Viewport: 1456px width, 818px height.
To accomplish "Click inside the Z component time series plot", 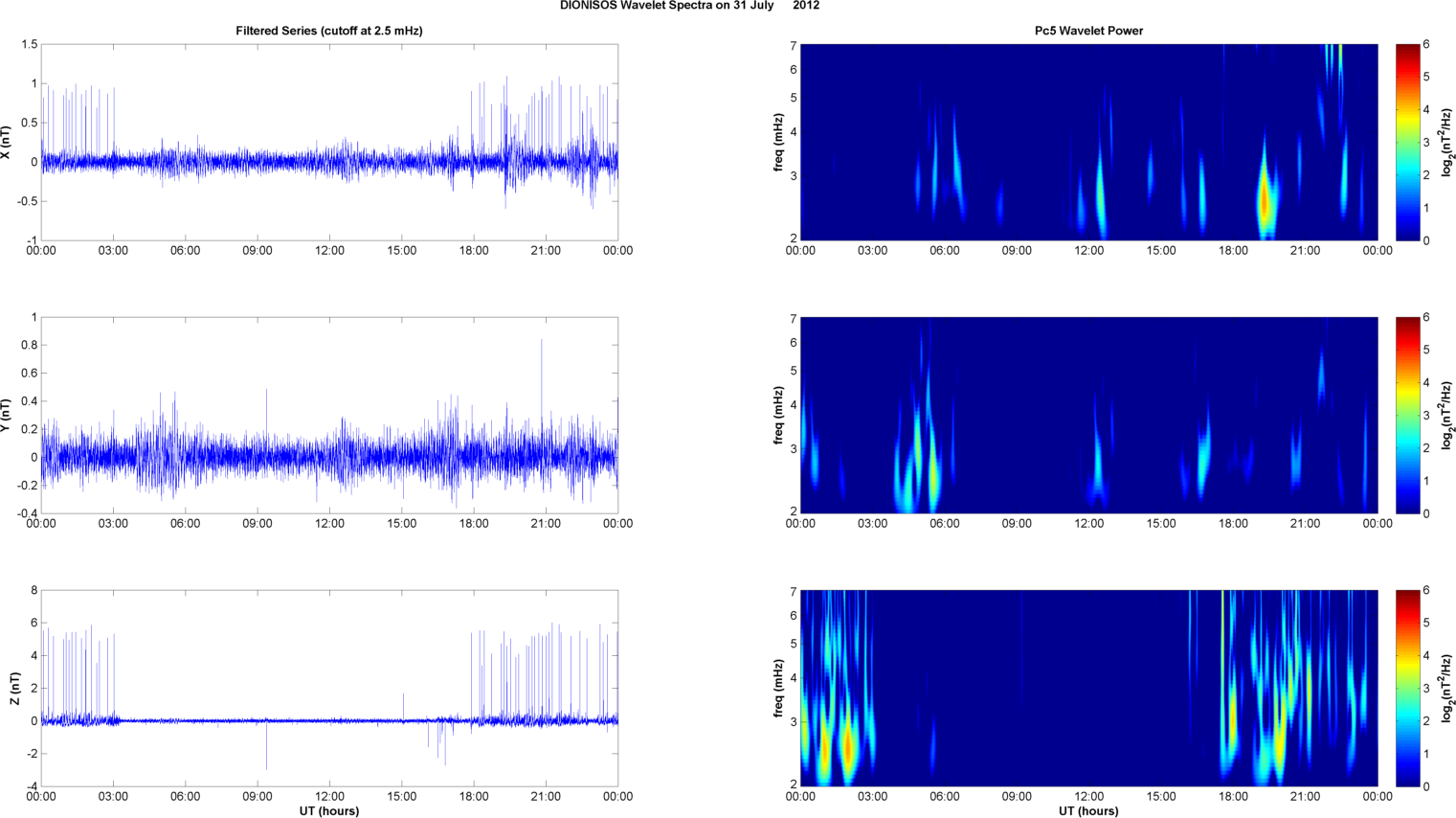I will pyautogui.click(x=329, y=689).
